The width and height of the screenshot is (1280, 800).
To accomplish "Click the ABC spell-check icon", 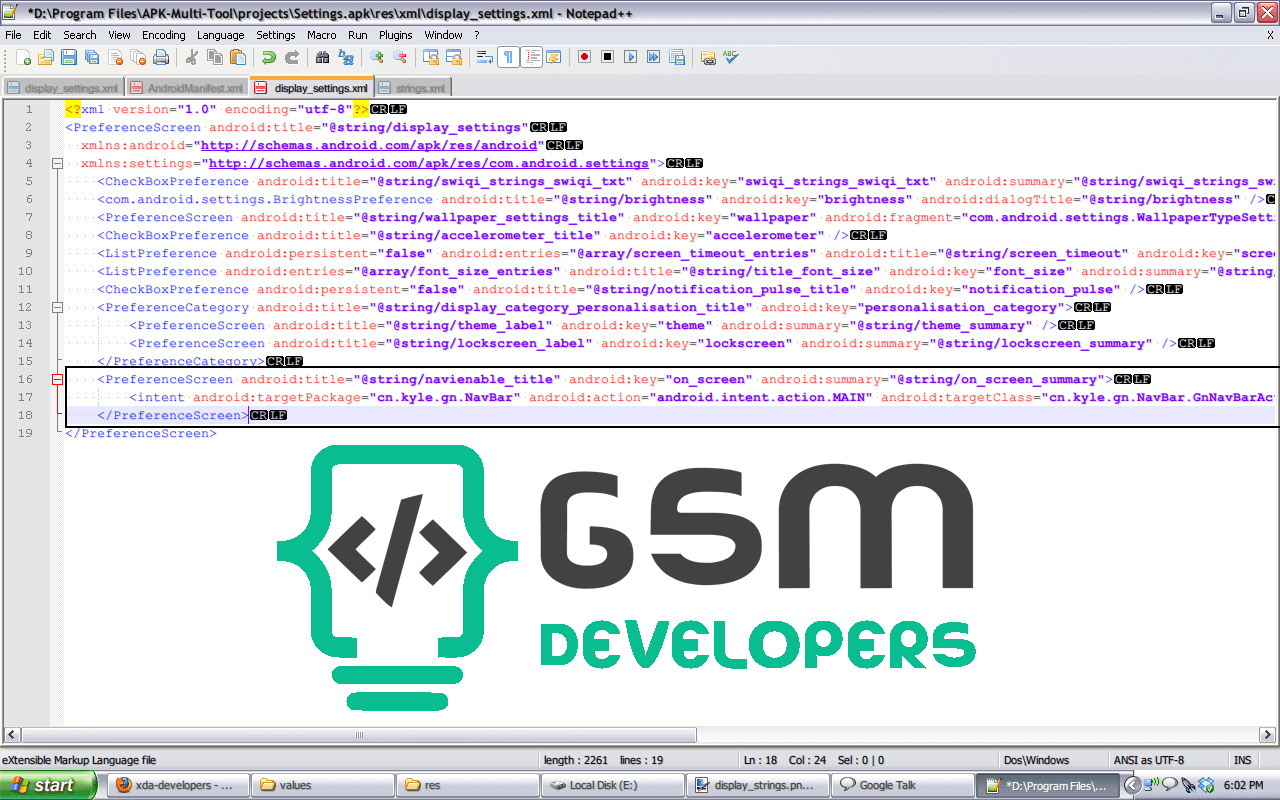I will pyautogui.click(x=731, y=57).
